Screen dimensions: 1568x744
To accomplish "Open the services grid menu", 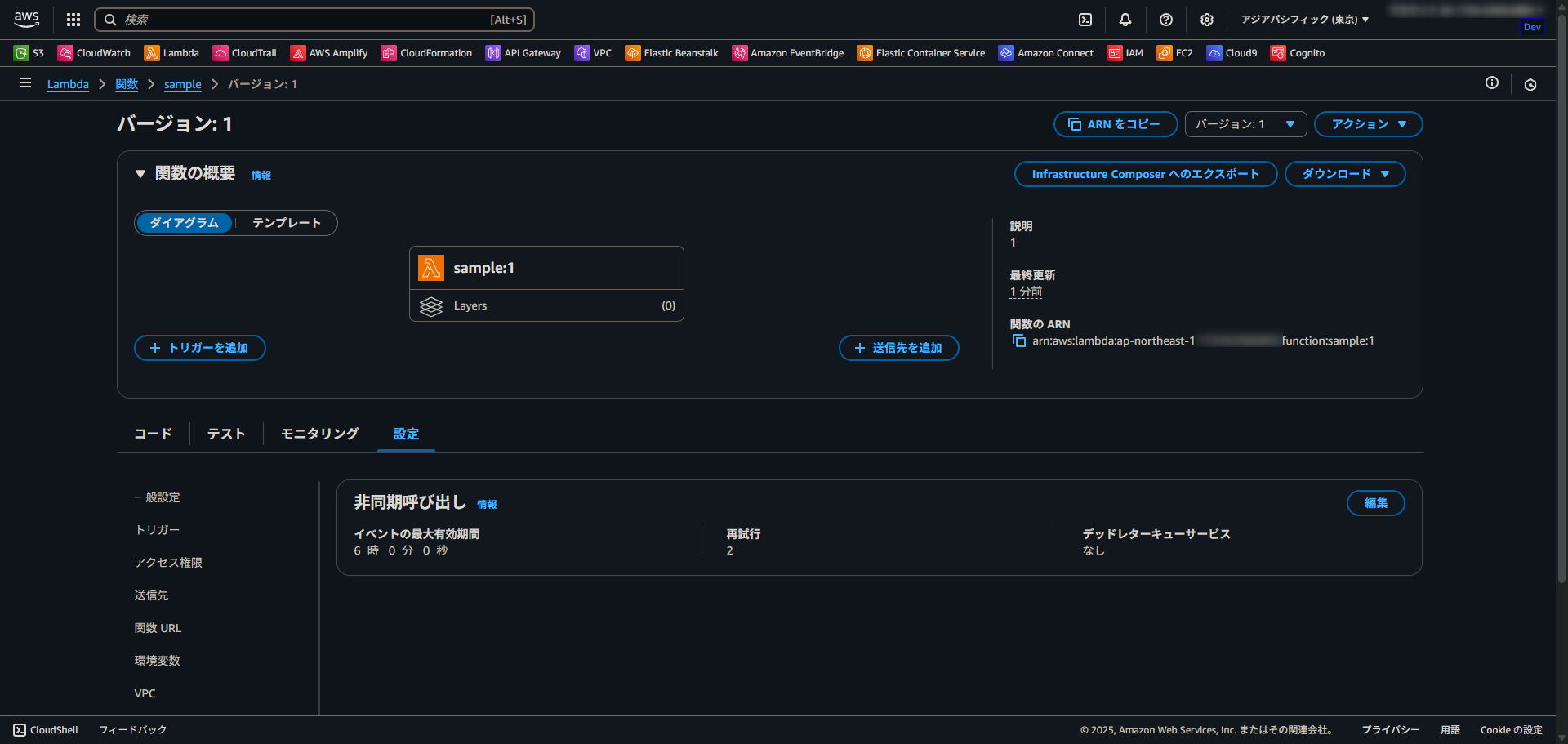I will [73, 20].
